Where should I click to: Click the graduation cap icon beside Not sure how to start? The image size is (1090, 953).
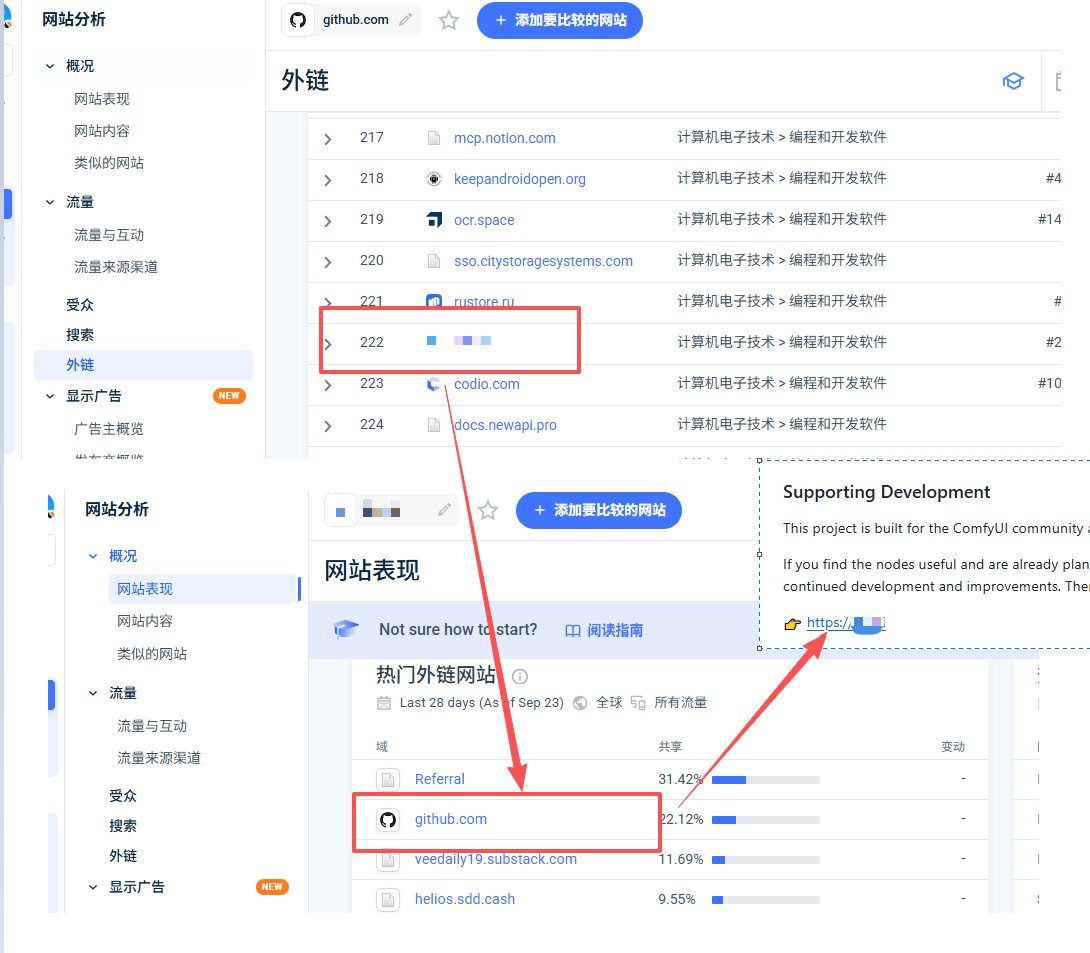(346, 629)
